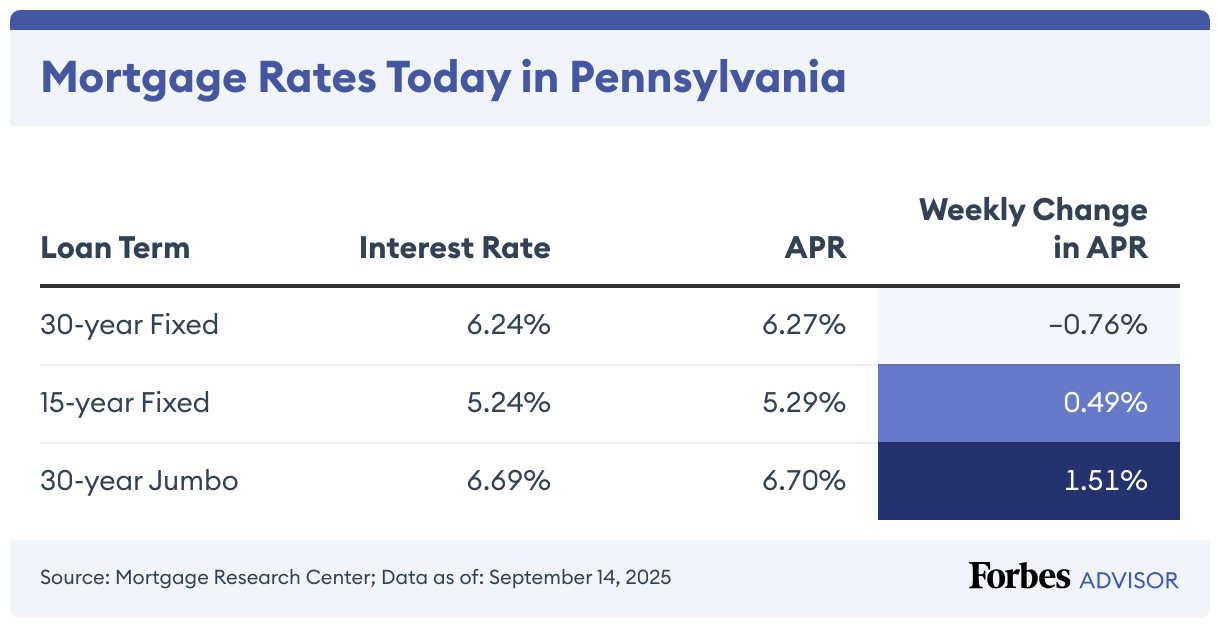Click the 5.29% APR value

coord(805,402)
